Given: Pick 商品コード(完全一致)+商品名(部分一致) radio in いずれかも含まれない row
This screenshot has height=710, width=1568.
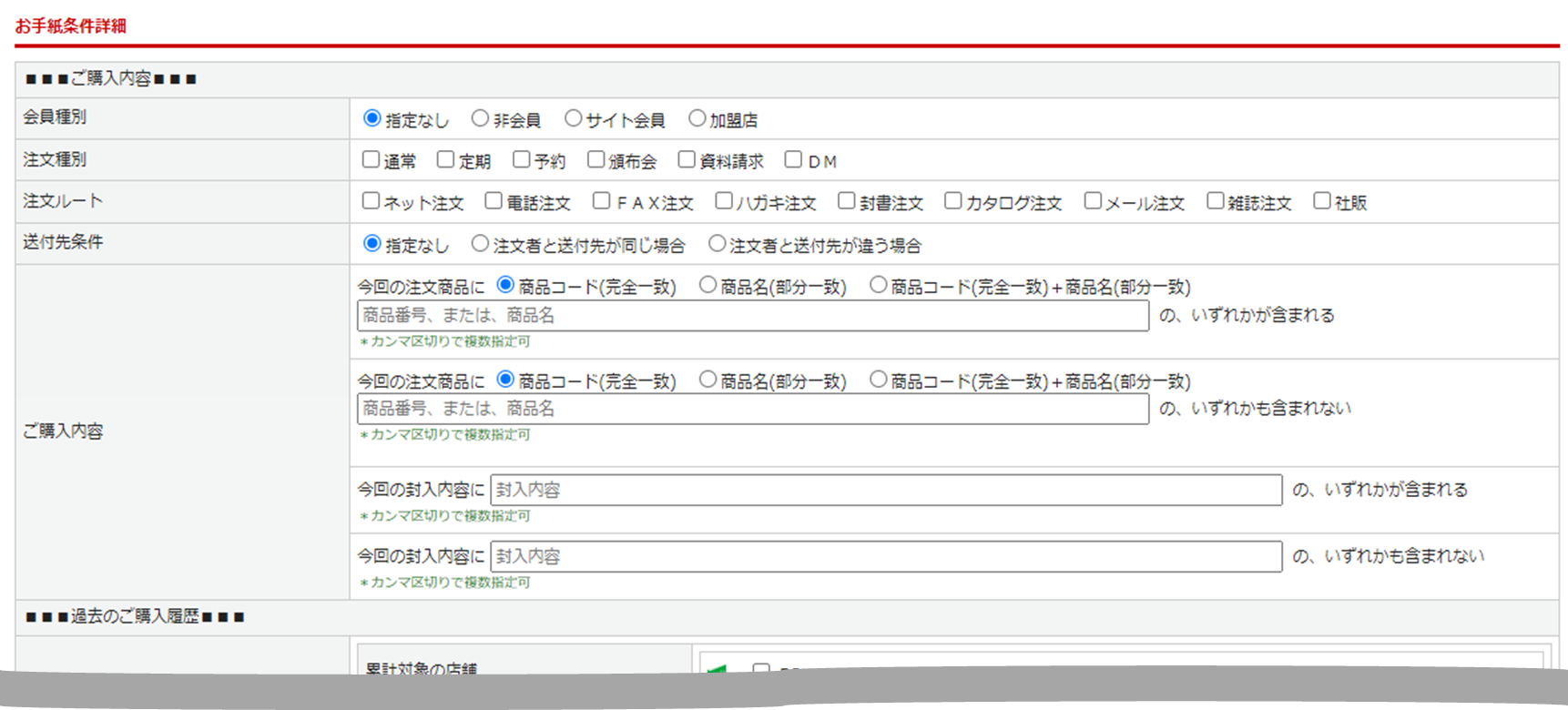Looking at the screenshot, I should click(x=878, y=379).
